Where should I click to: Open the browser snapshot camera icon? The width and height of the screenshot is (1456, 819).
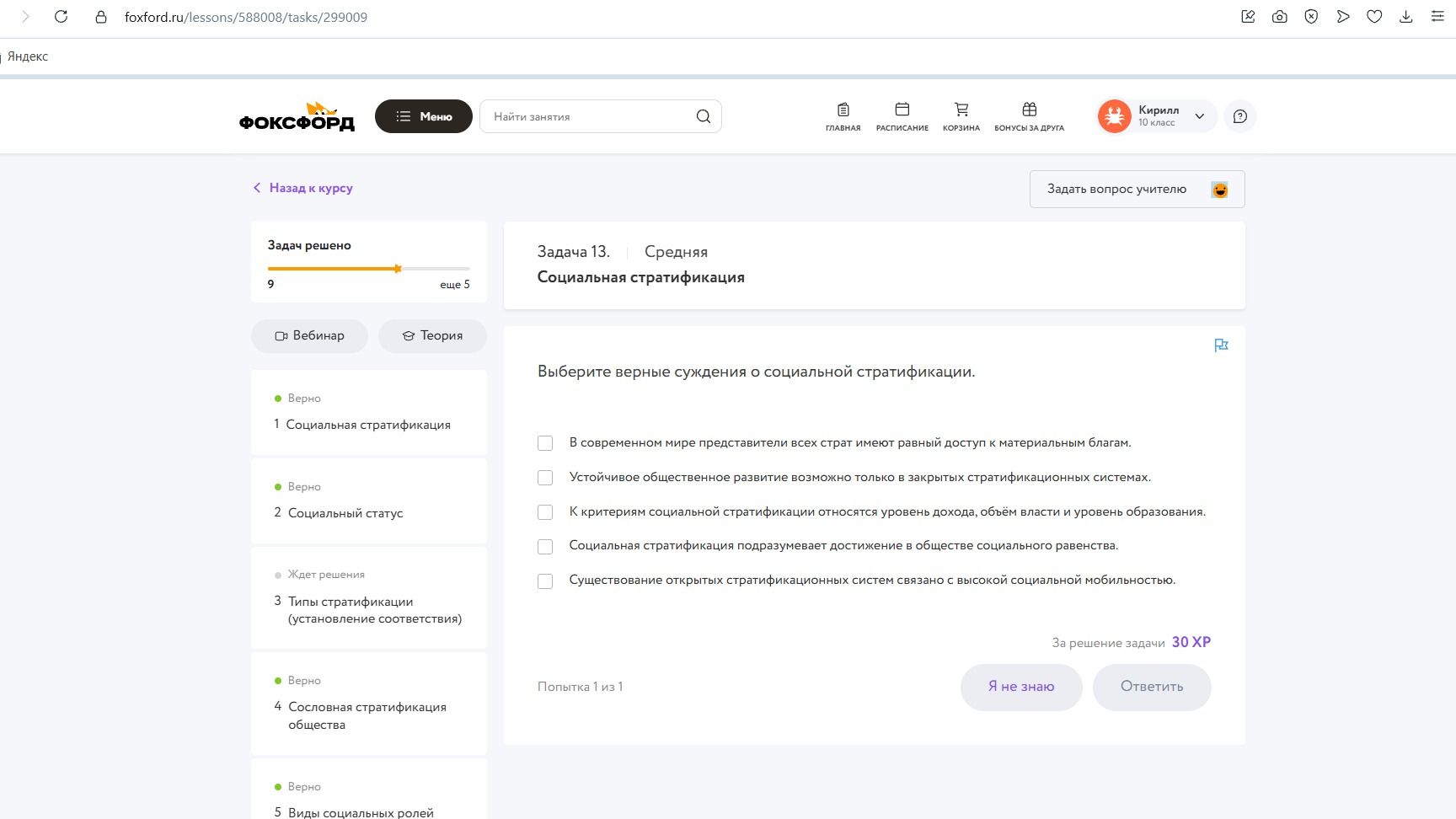point(1280,17)
